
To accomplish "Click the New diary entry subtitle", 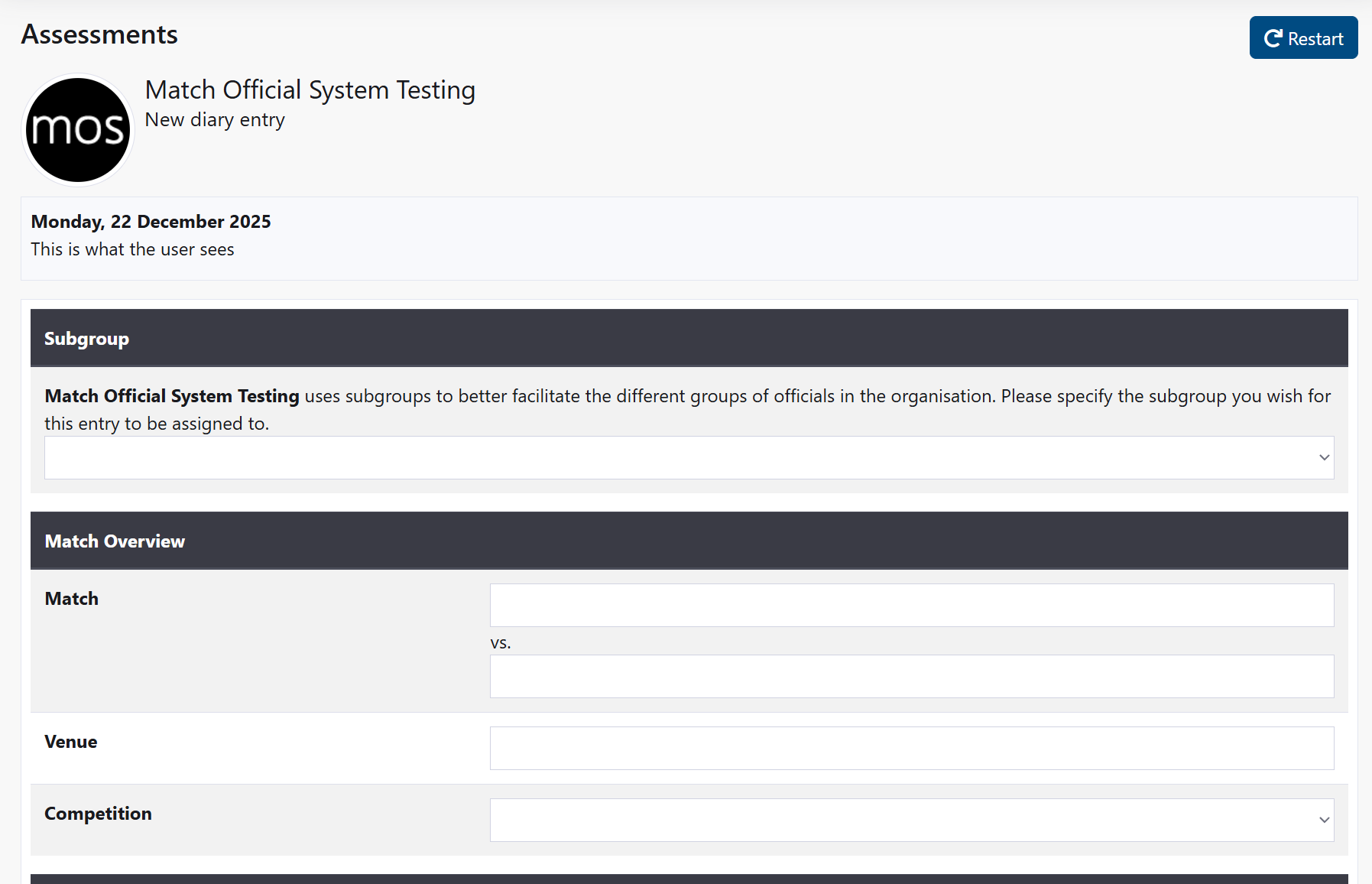I will click(215, 120).
